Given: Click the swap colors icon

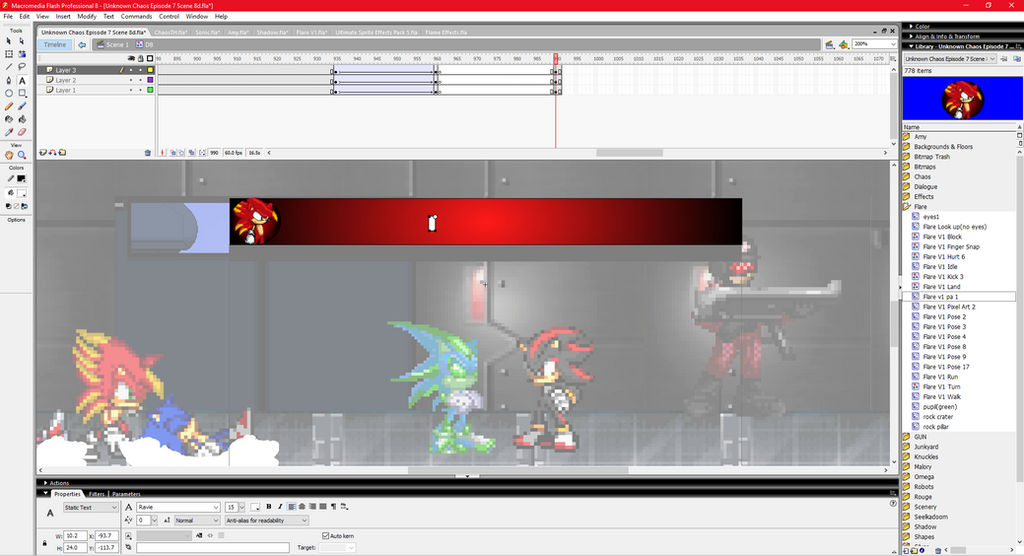Looking at the screenshot, I should click(22, 206).
